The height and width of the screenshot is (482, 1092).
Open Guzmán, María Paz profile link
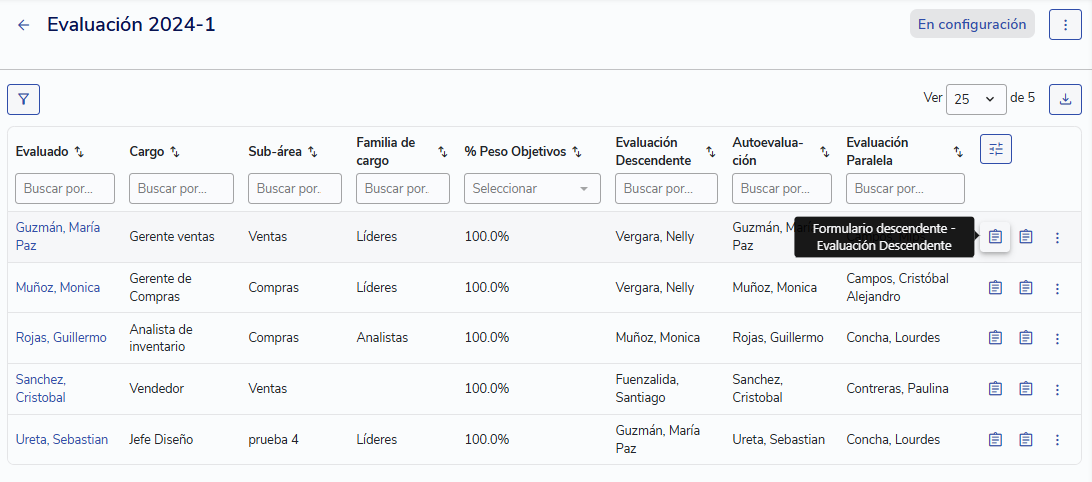click(x=58, y=236)
